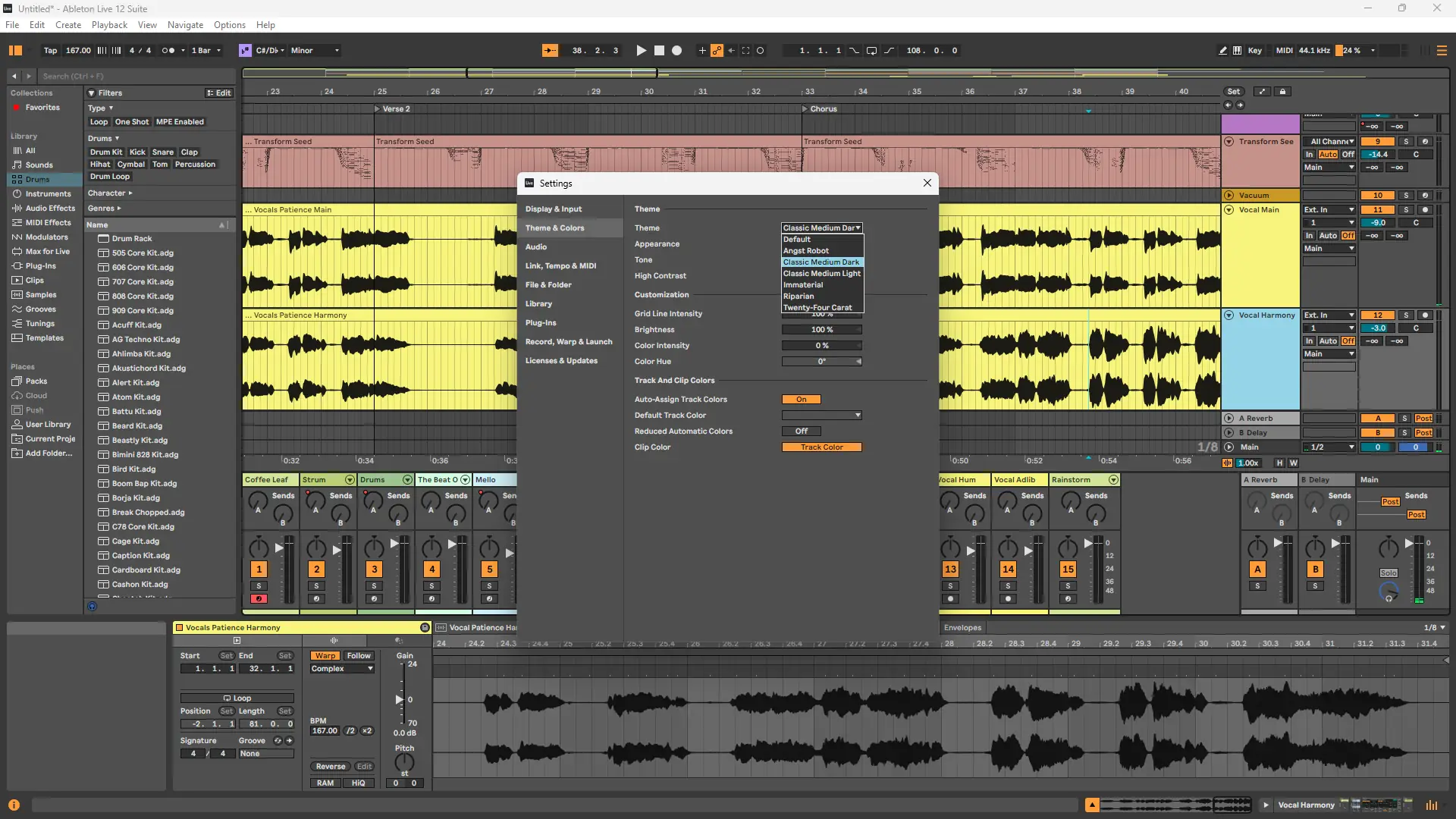Image resolution: width=1456 pixels, height=819 pixels.
Task: Enable Reduced Automatic Colors toggle
Action: pyautogui.click(x=801, y=431)
